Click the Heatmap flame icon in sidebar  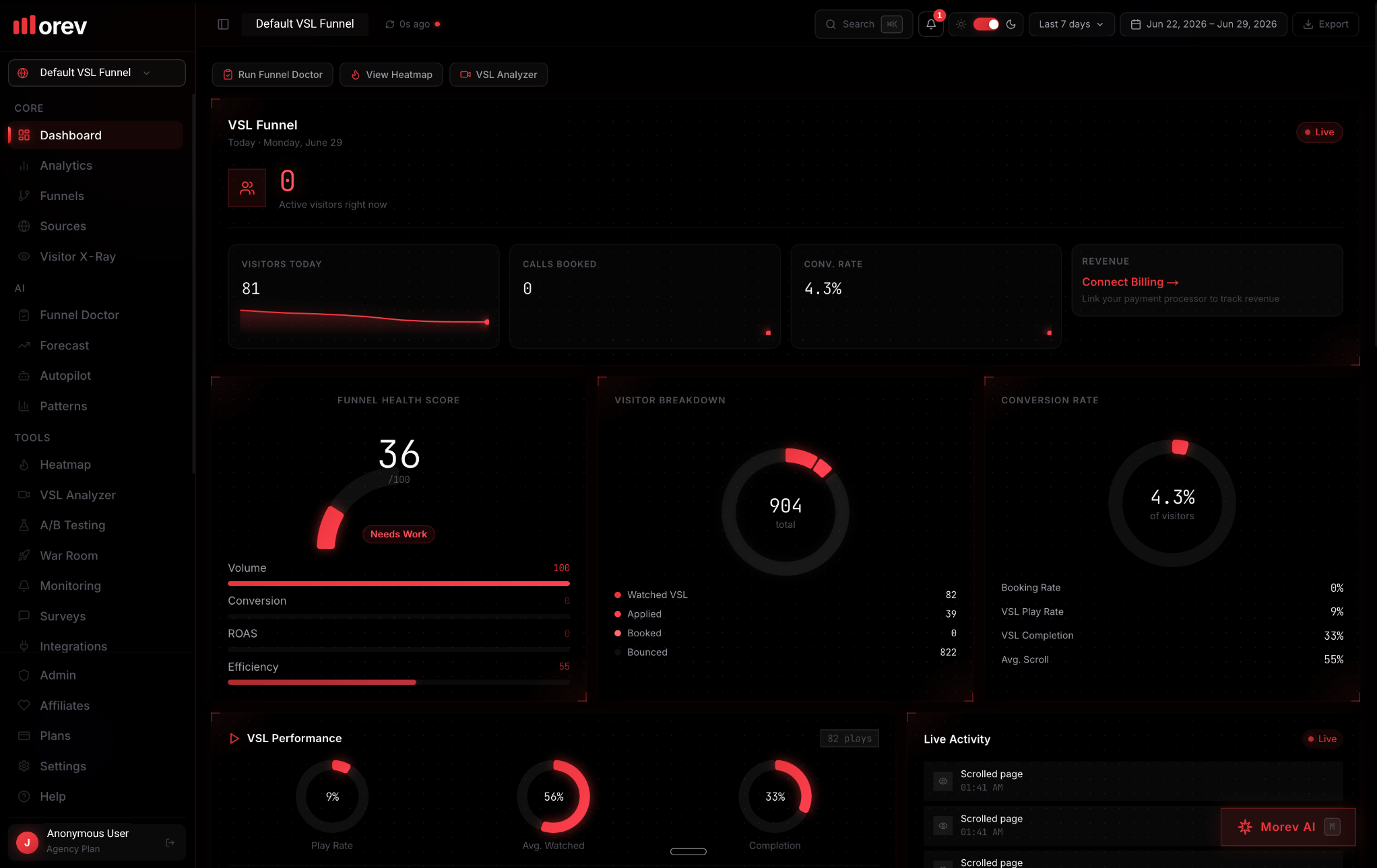pyautogui.click(x=24, y=465)
